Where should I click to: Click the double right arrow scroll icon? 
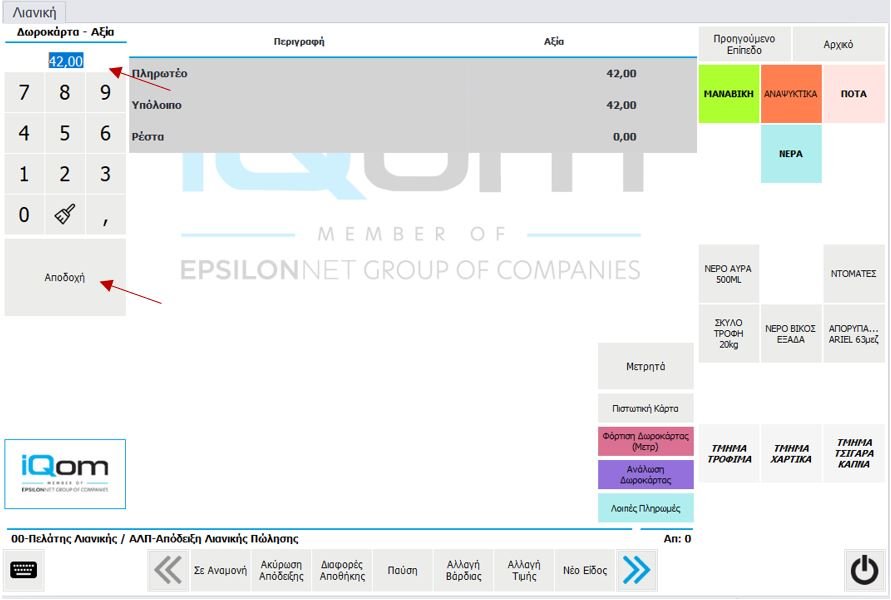(636, 570)
